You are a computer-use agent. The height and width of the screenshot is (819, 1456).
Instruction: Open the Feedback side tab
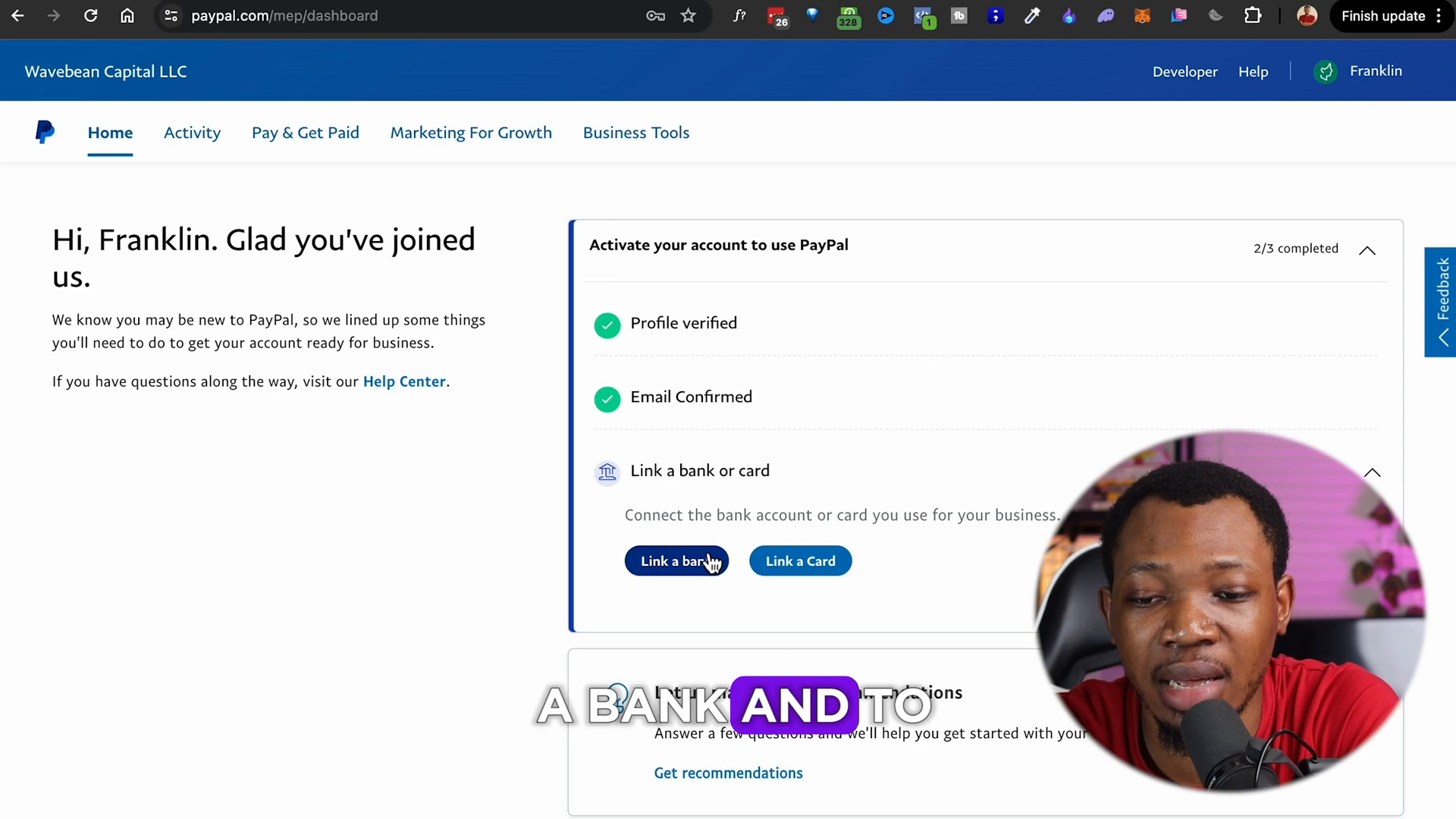tap(1440, 302)
